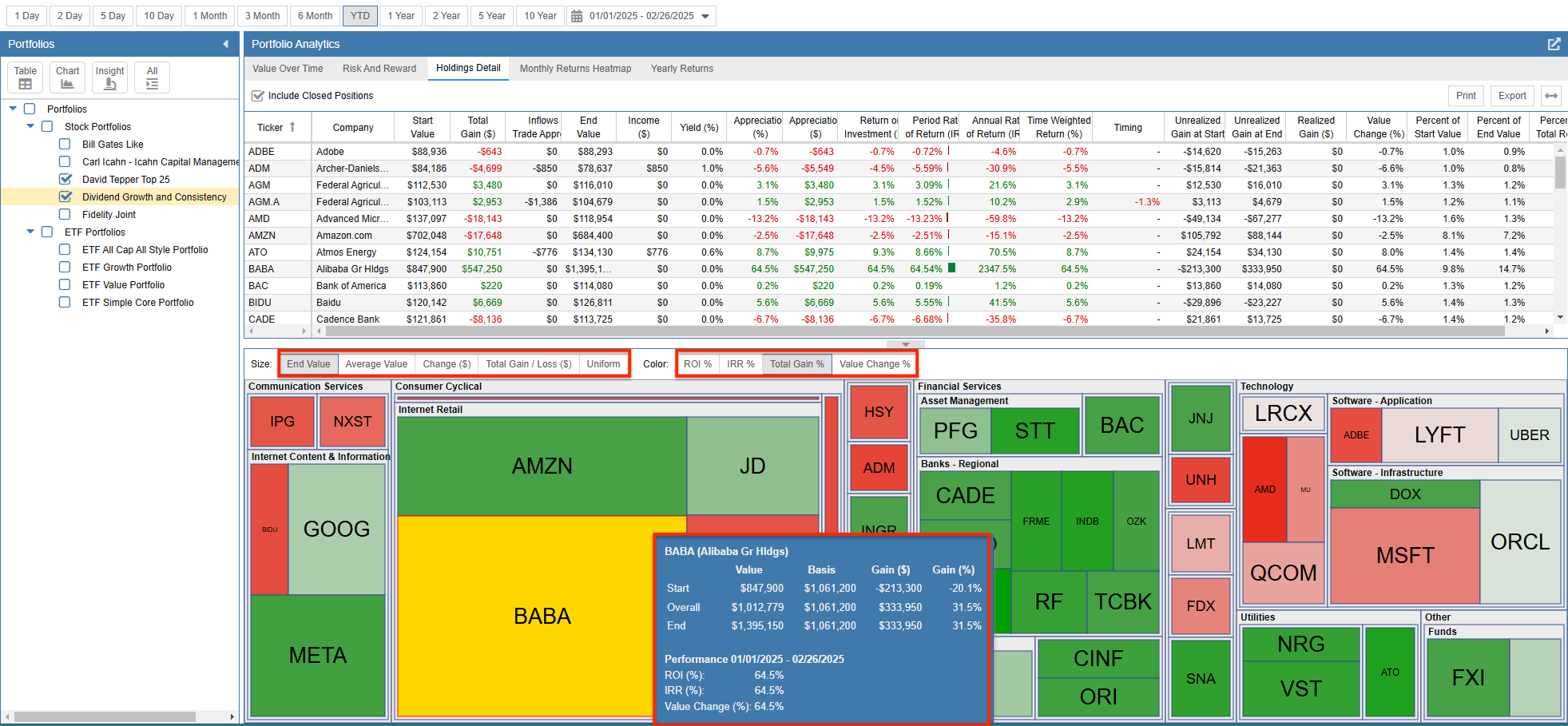Set treemap size to Average Value

(x=376, y=364)
